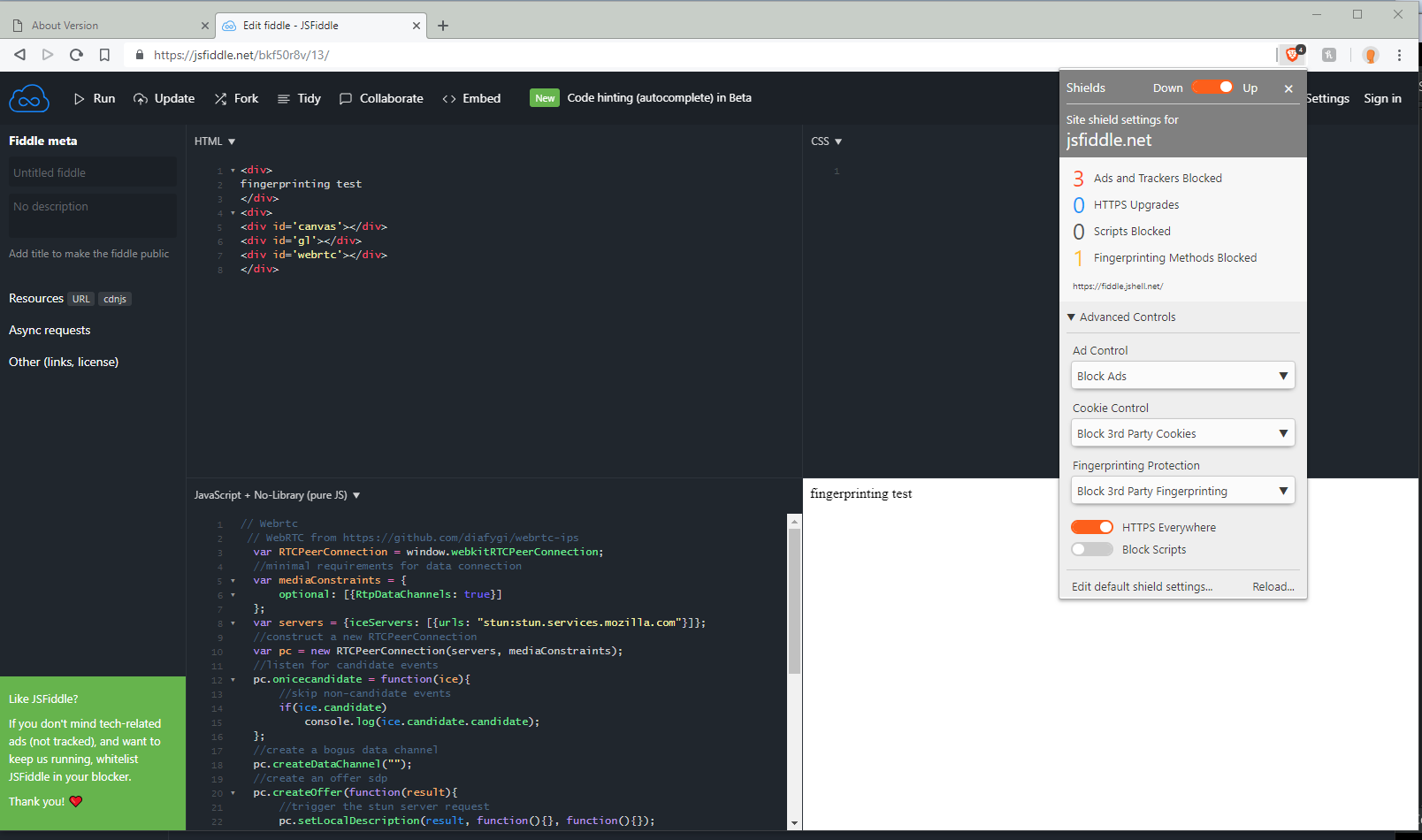Click JavaScript editor scrollbar up arrow
This screenshot has height=840, width=1422.
click(794, 521)
